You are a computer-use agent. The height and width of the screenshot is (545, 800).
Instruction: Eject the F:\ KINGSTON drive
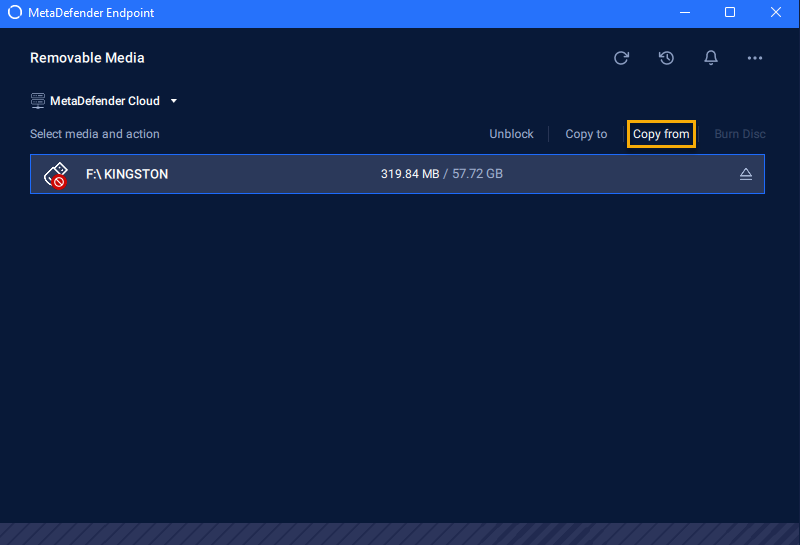pyautogui.click(x=745, y=174)
